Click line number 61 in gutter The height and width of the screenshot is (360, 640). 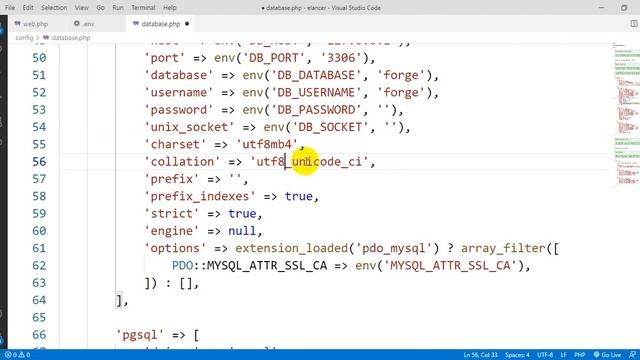39,248
